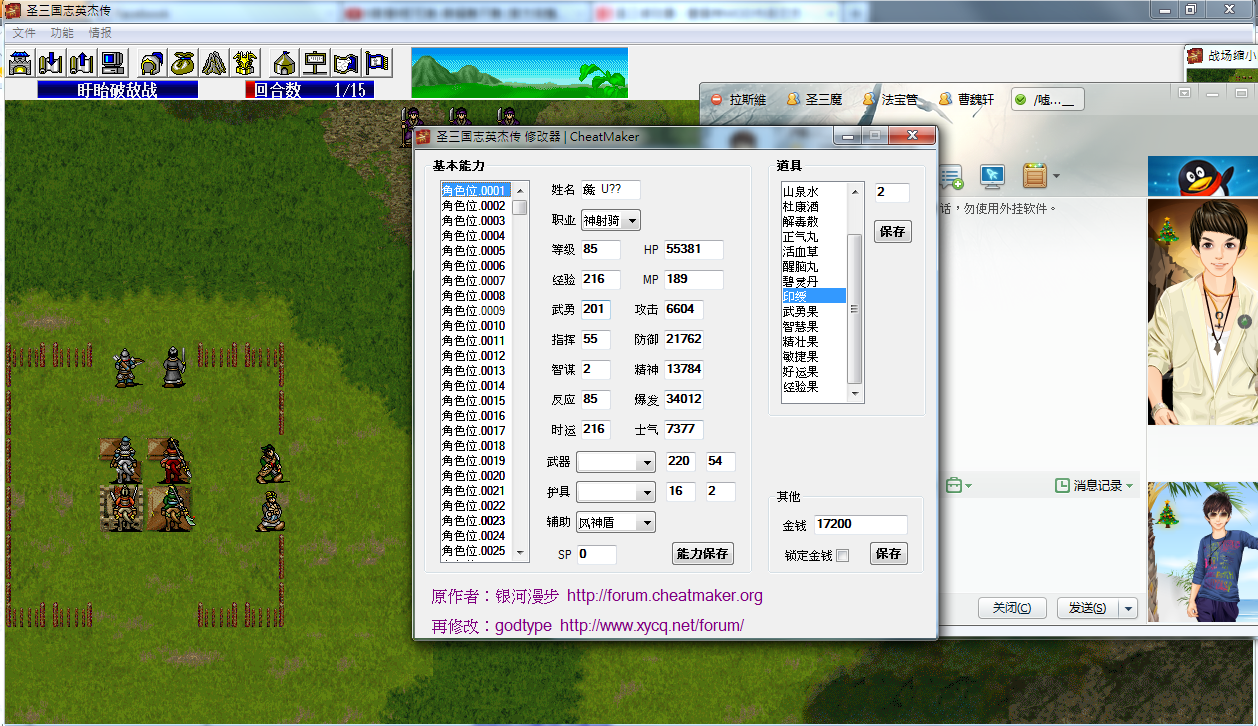Open the 功能 menu

tap(62, 33)
